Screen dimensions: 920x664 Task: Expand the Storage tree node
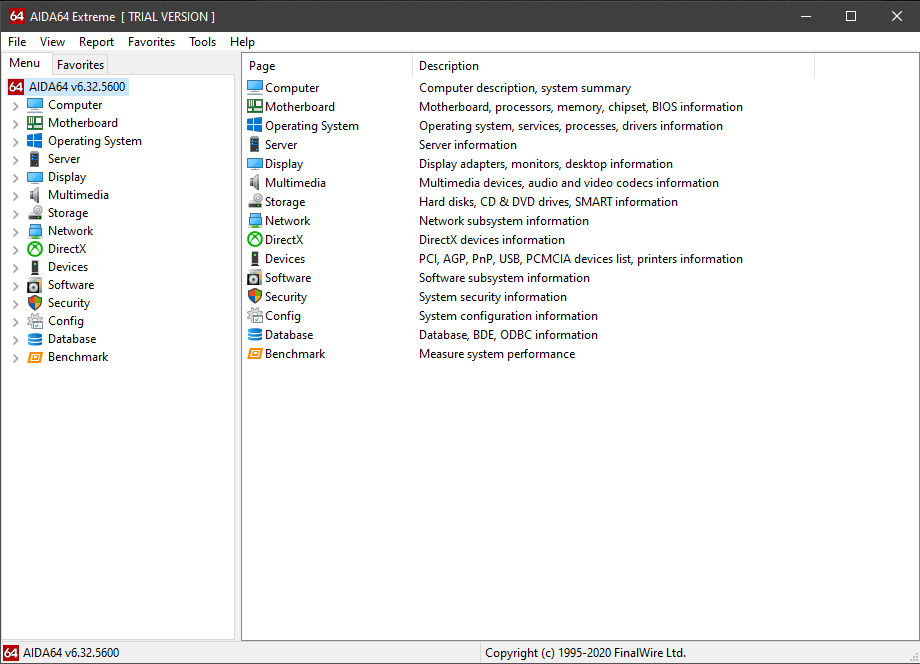click(x=16, y=214)
